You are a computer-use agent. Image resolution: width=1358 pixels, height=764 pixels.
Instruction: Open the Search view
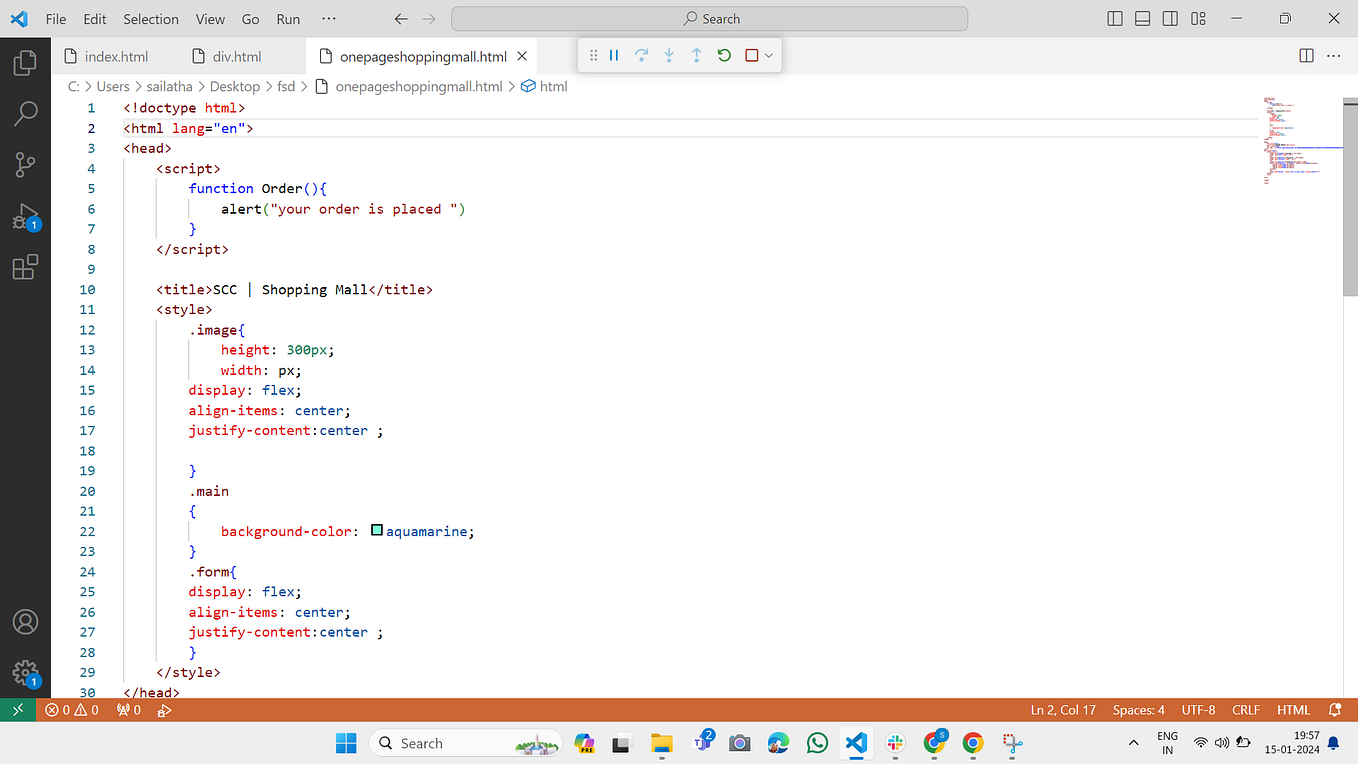coord(25,113)
